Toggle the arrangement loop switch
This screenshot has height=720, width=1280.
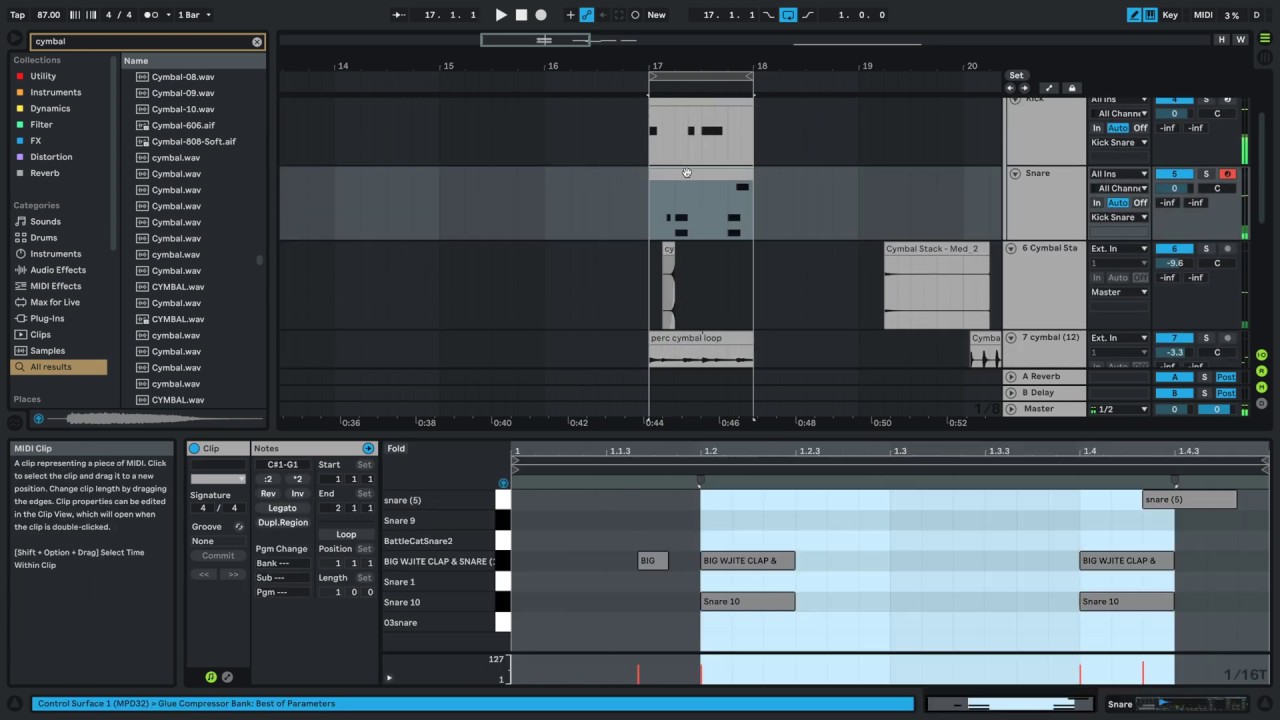tap(788, 15)
